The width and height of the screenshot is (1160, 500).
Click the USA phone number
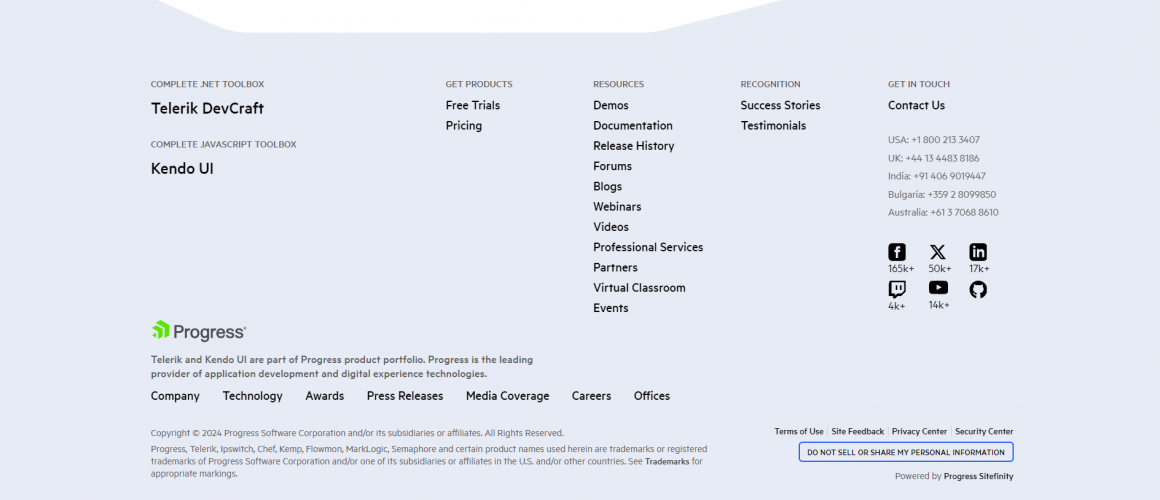pos(934,140)
